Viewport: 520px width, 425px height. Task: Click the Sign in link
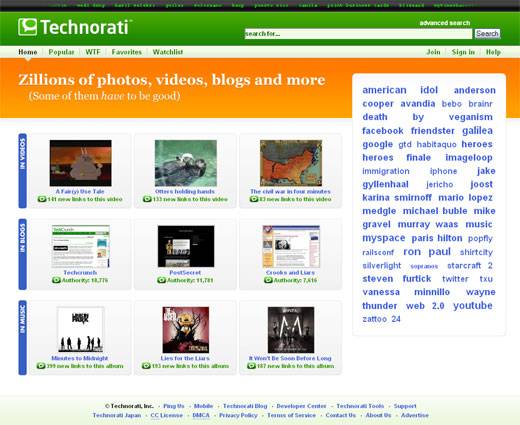(x=463, y=52)
